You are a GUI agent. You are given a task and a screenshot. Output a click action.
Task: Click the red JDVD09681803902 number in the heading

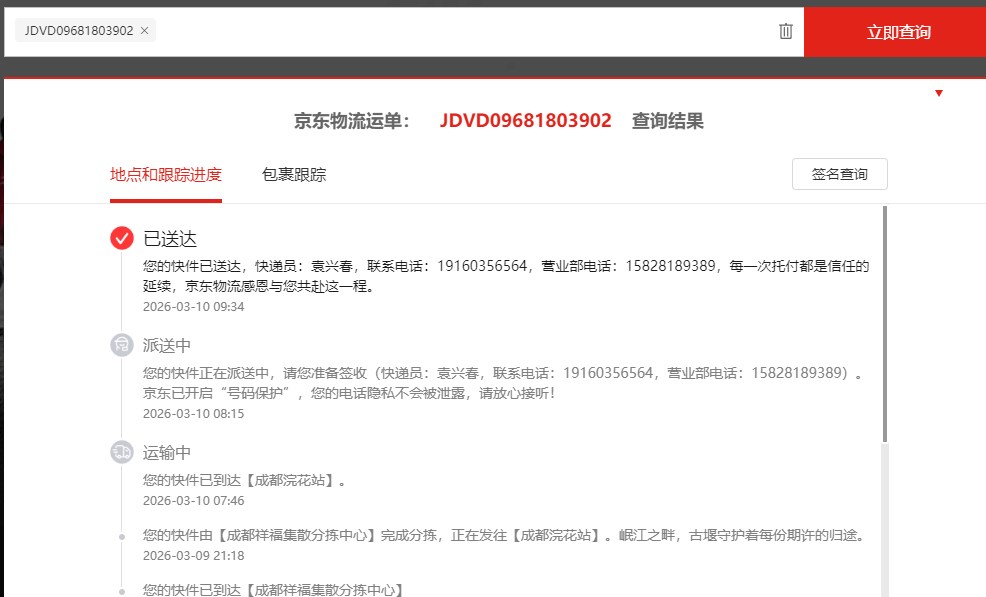(x=525, y=121)
